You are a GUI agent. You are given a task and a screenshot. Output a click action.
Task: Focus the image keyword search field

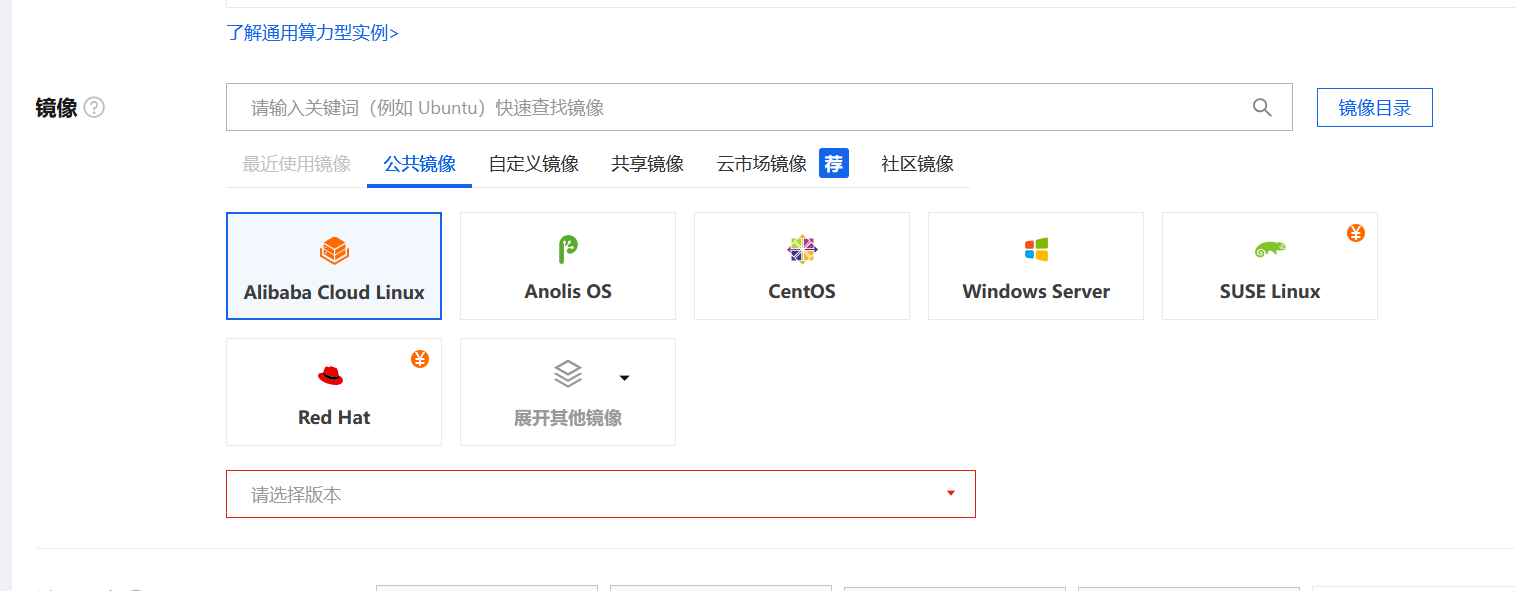(759, 107)
